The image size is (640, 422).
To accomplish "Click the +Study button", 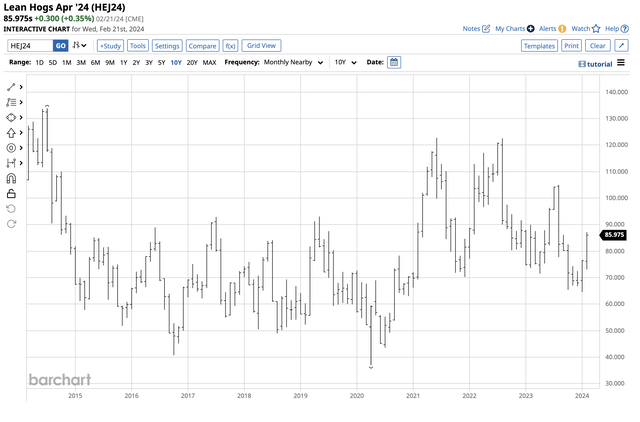I will coord(110,46).
